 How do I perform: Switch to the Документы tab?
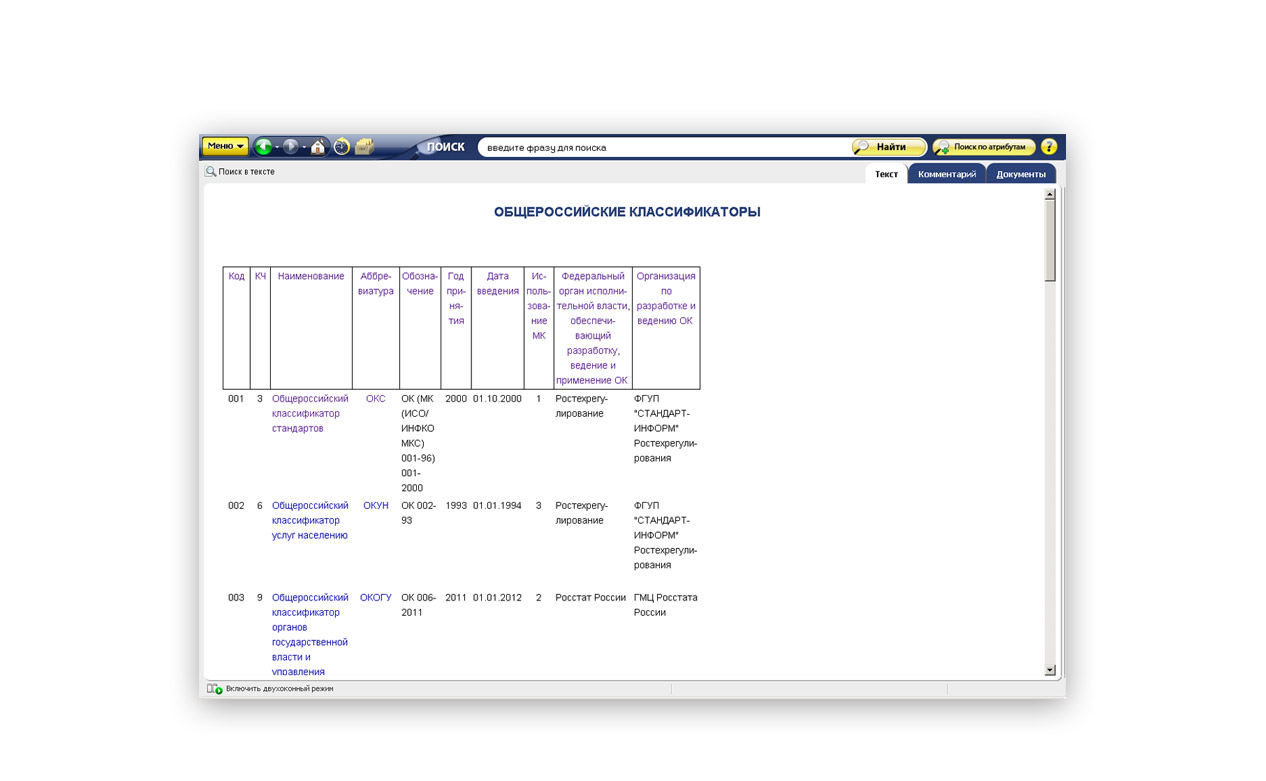pos(1021,174)
